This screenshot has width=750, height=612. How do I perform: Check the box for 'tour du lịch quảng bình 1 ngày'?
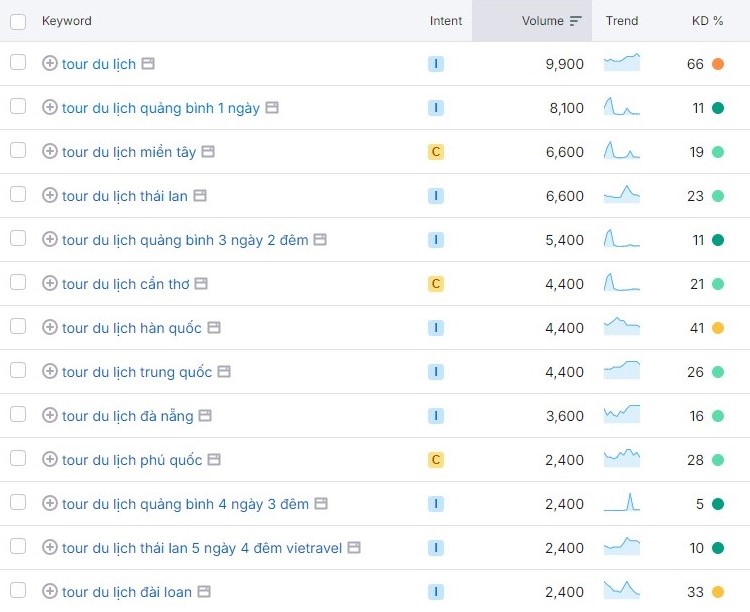click(x=18, y=107)
